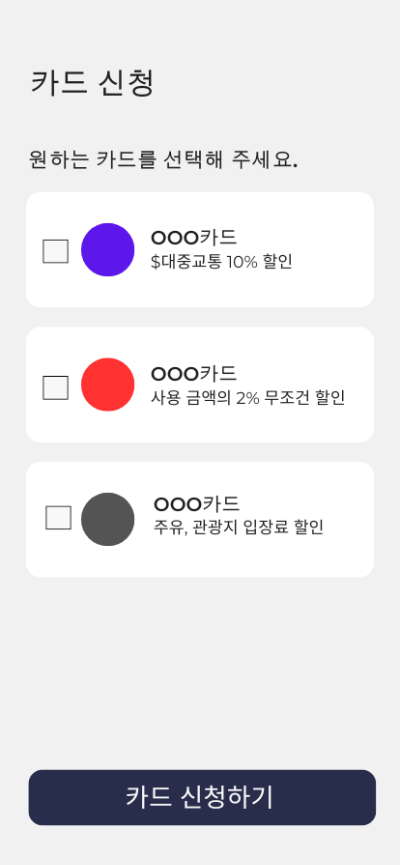
Task: Check the box next to the red card
Action: tap(56, 387)
